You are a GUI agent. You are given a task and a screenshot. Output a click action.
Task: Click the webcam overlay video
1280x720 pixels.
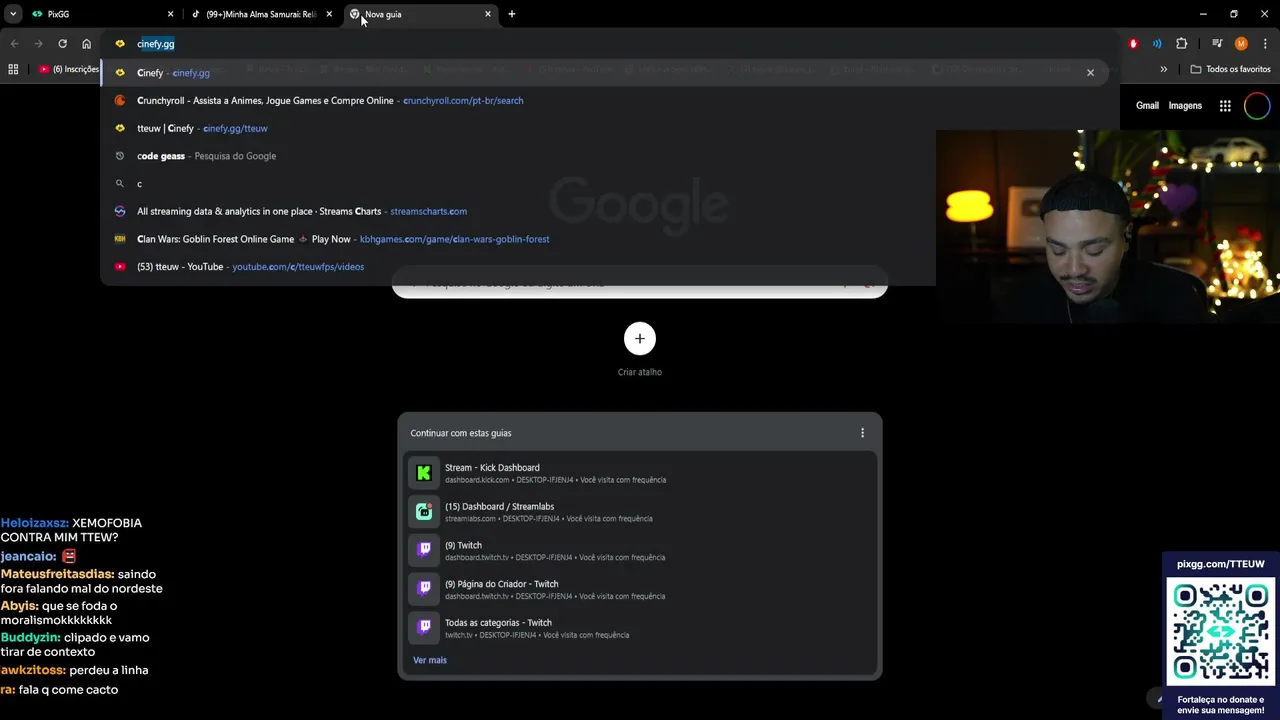(1108, 226)
